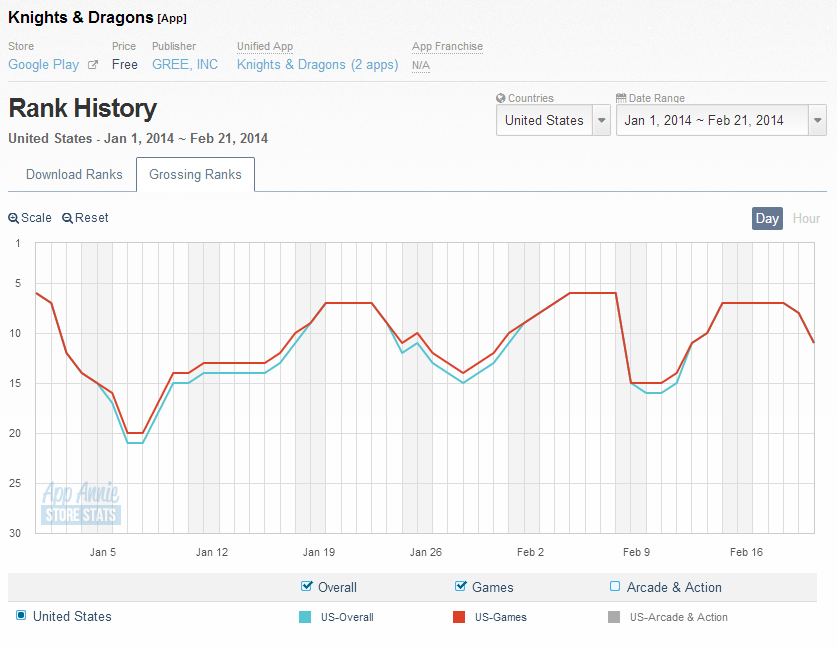
Task: Open the Google Play external link icon
Action: [93, 65]
